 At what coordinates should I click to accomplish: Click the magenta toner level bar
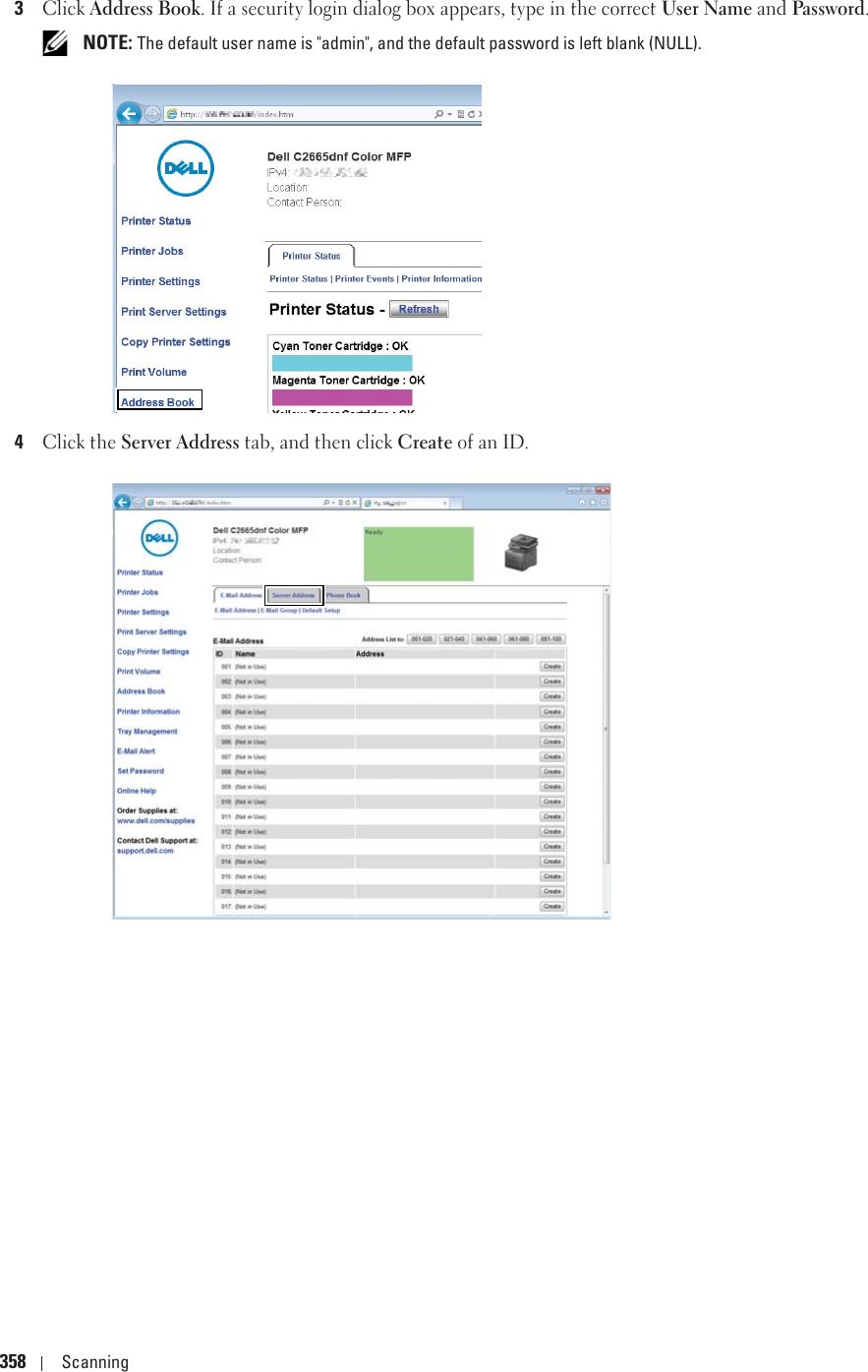click(342, 397)
